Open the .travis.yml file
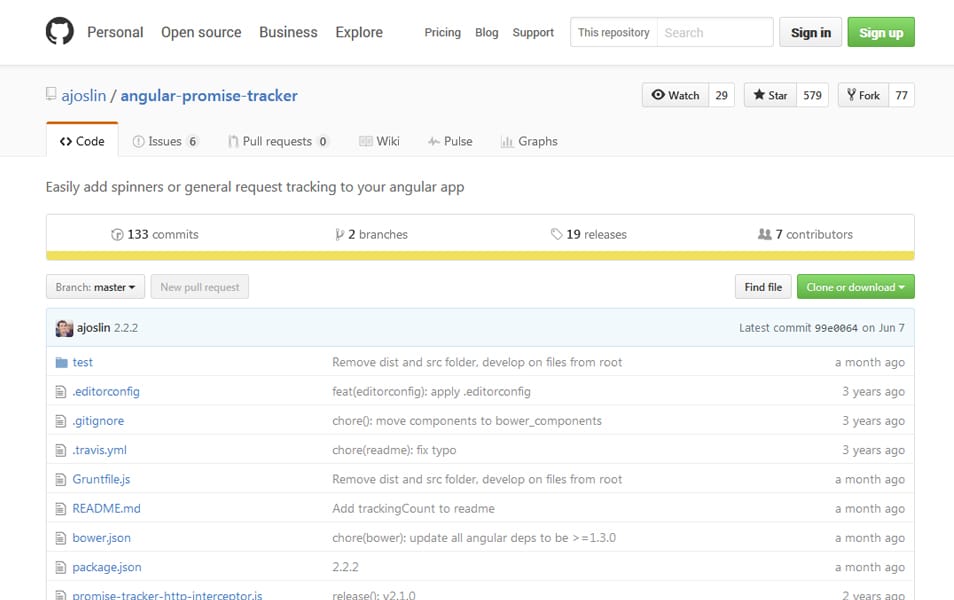 click(99, 450)
